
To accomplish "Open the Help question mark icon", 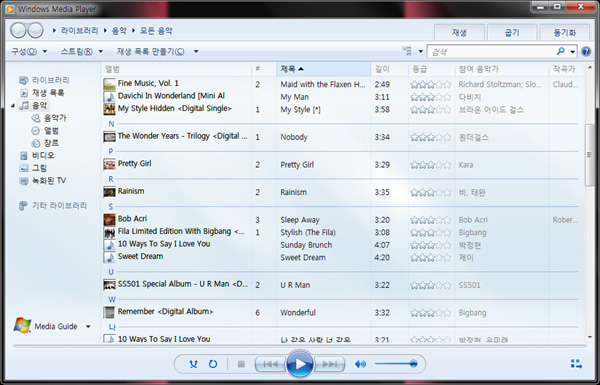I will [x=586, y=51].
